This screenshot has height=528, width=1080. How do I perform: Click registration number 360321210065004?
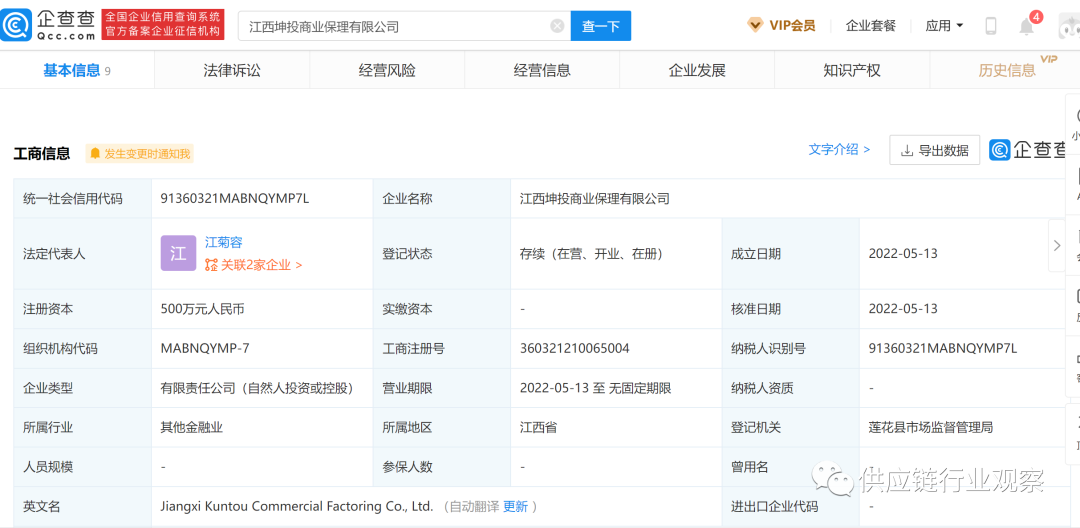tap(574, 348)
